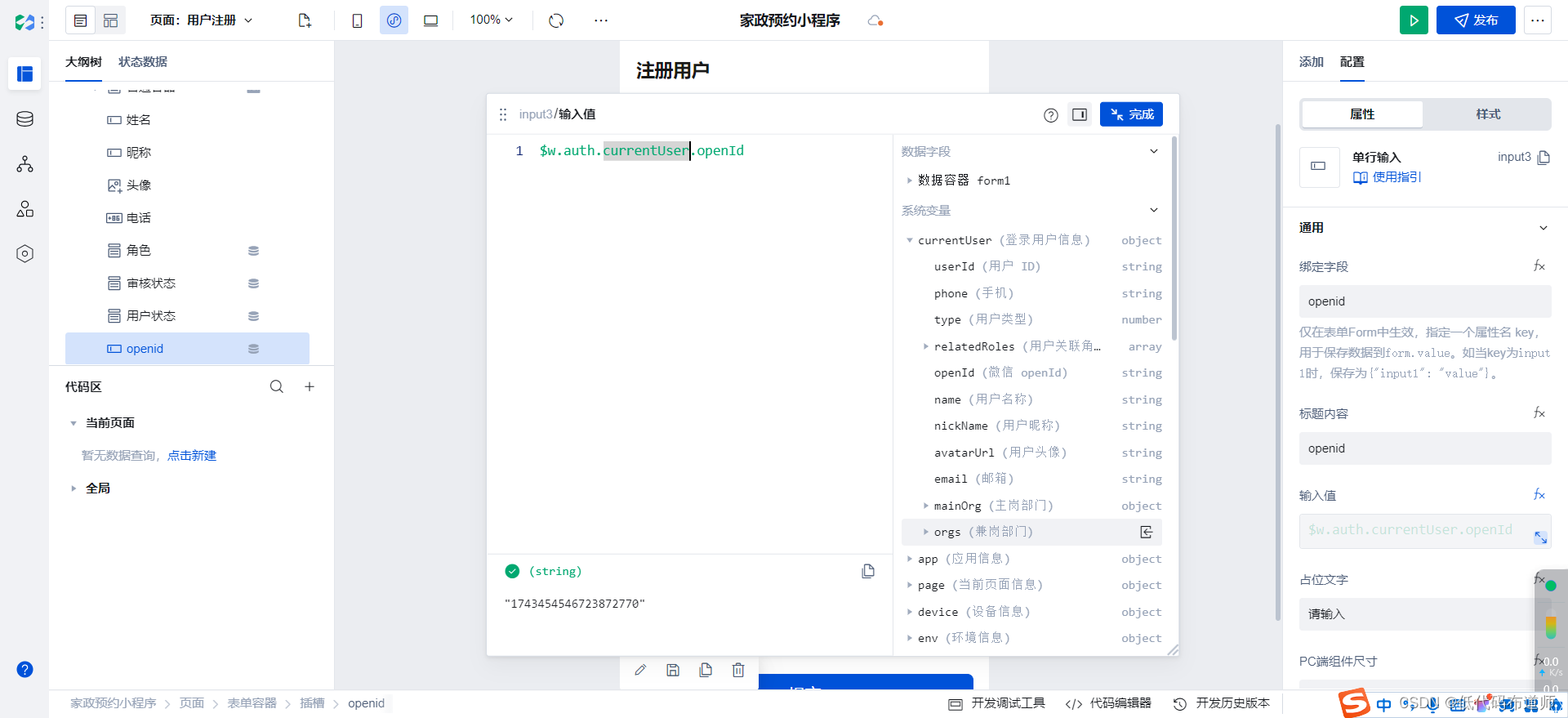This screenshot has width=1568, height=718.
Task: Open the data source database icon
Action: [x=24, y=119]
